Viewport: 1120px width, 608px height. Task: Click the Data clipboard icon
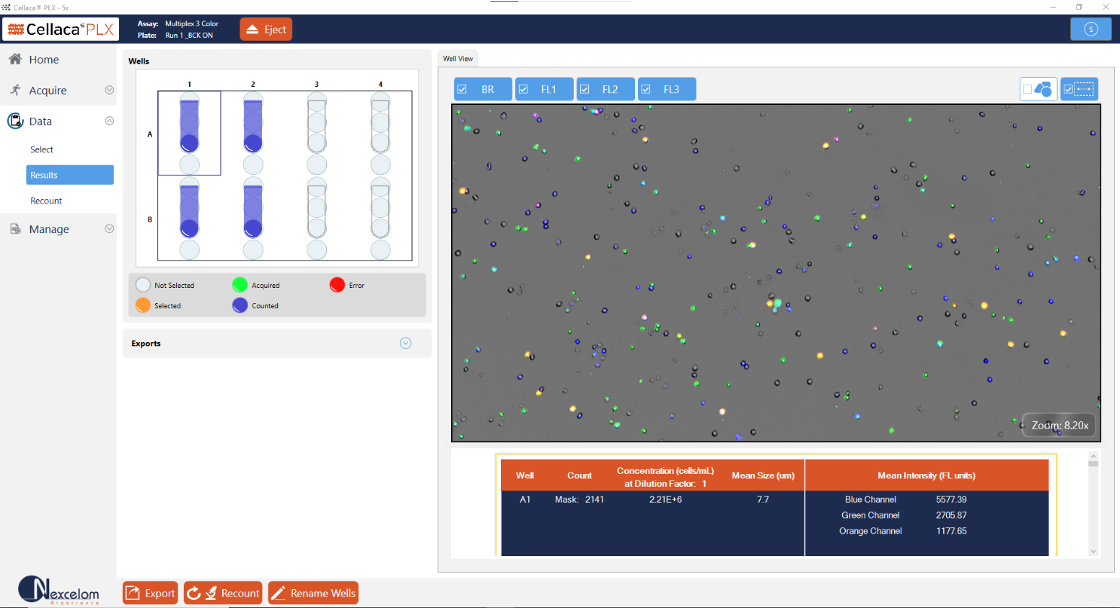16,121
